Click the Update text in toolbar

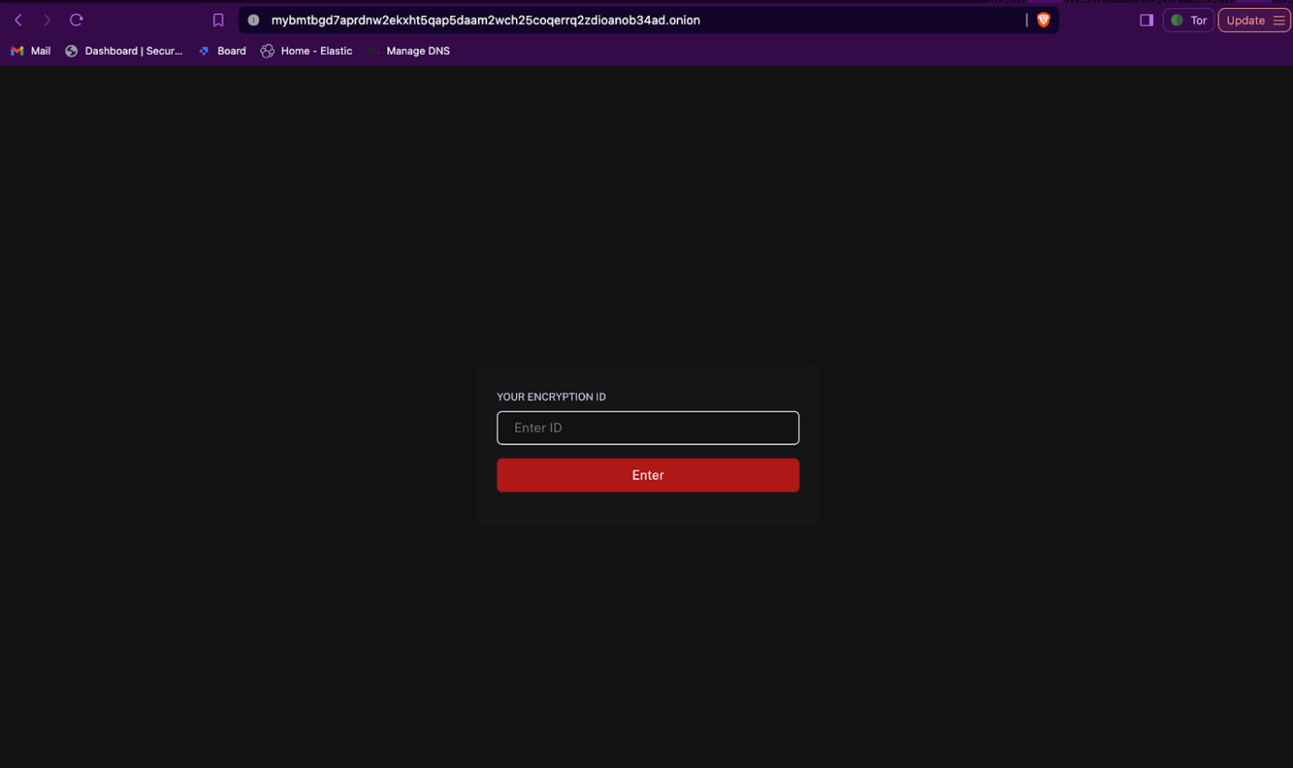pos(1246,20)
